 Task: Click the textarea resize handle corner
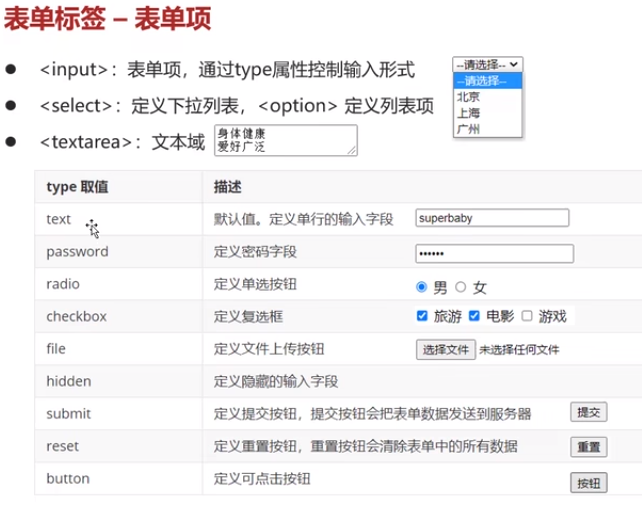click(x=353, y=151)
